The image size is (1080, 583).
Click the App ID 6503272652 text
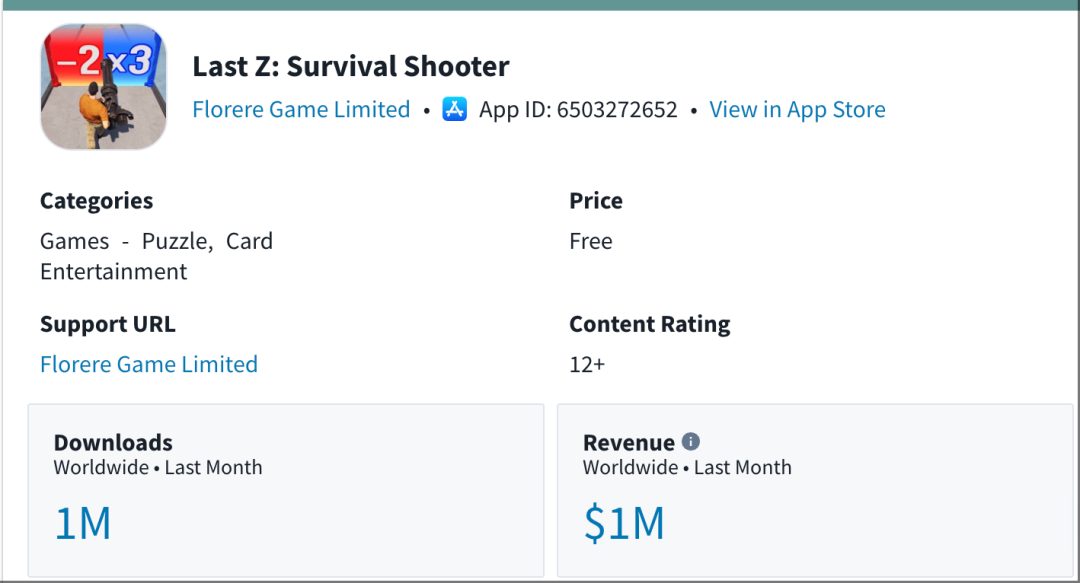[x=578, y=110]
